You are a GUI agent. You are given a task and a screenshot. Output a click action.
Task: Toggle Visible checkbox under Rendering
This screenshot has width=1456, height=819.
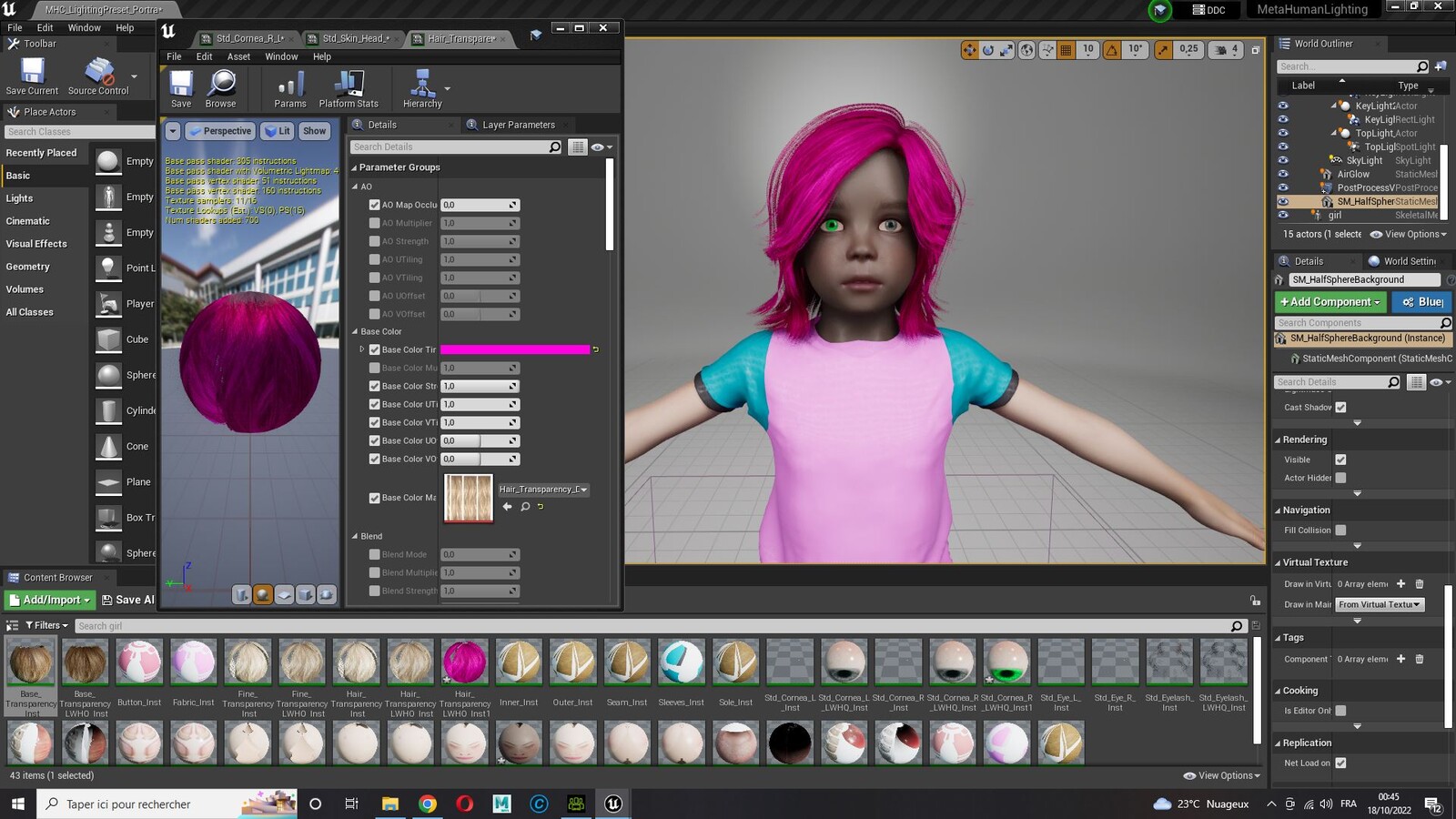click(x=1340, y=460)
